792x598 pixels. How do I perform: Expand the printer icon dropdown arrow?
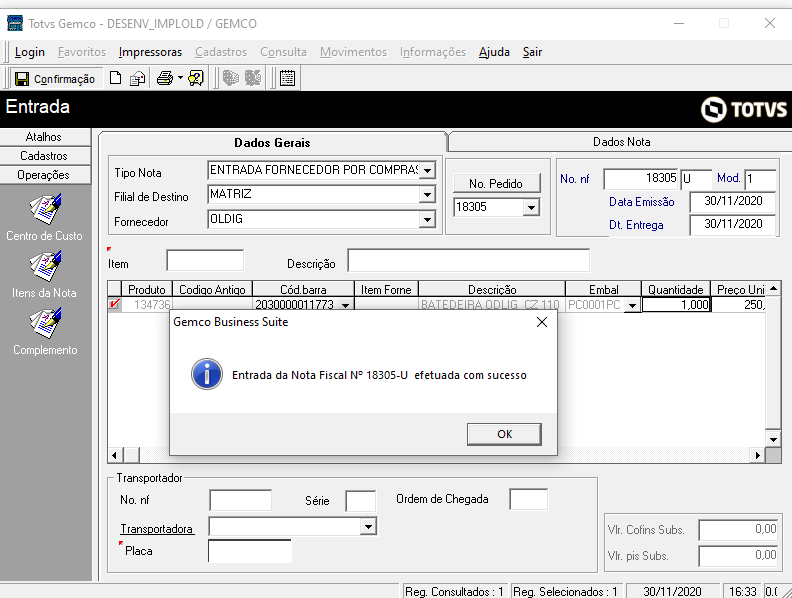click(x=180, y=78)
